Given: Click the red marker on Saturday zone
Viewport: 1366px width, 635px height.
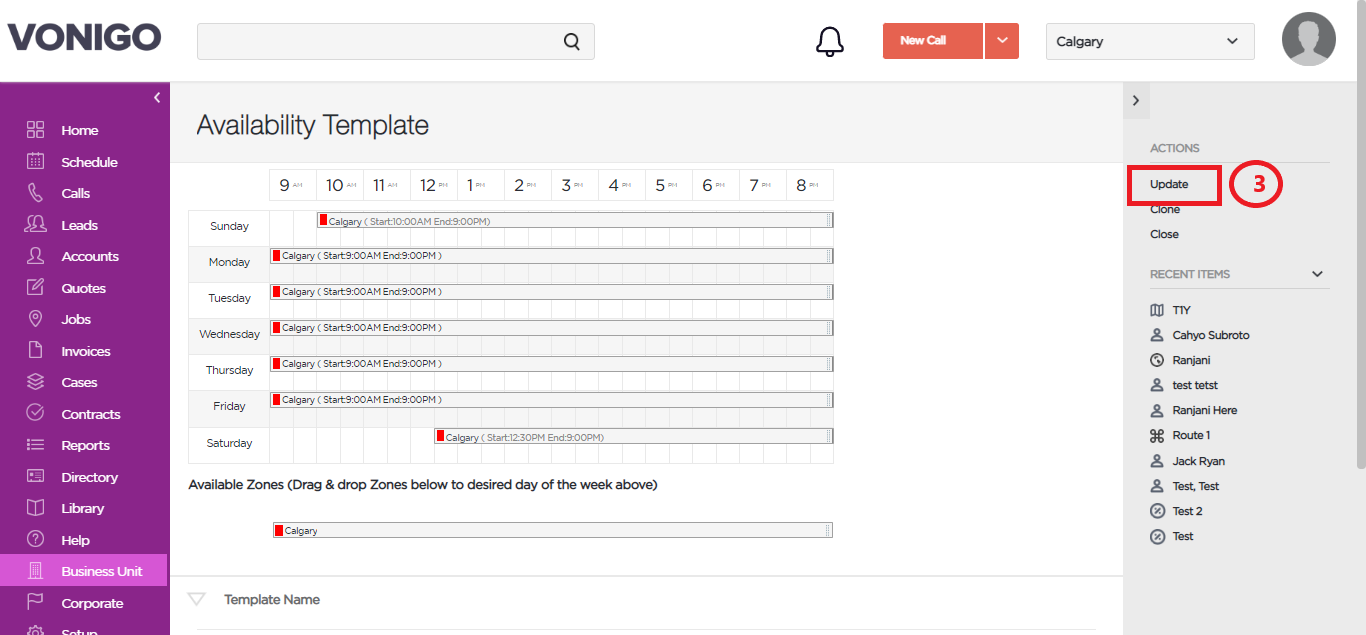Looking at the screenshot, I should pos(440,435).
